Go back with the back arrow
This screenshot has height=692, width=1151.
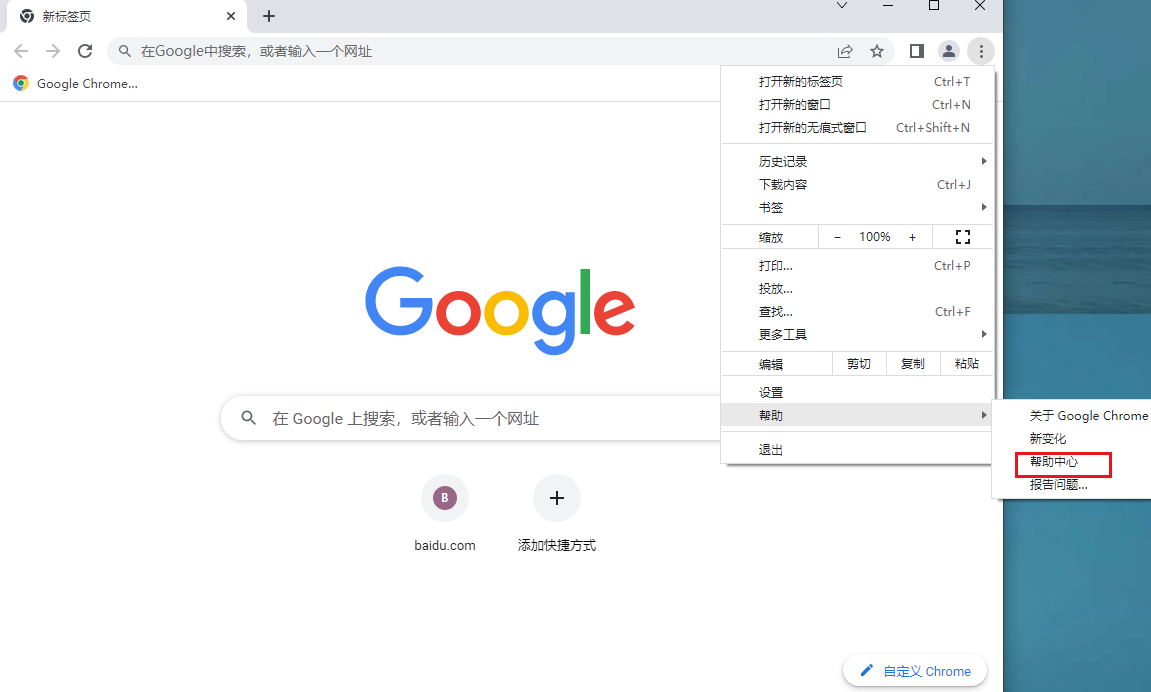21,51
